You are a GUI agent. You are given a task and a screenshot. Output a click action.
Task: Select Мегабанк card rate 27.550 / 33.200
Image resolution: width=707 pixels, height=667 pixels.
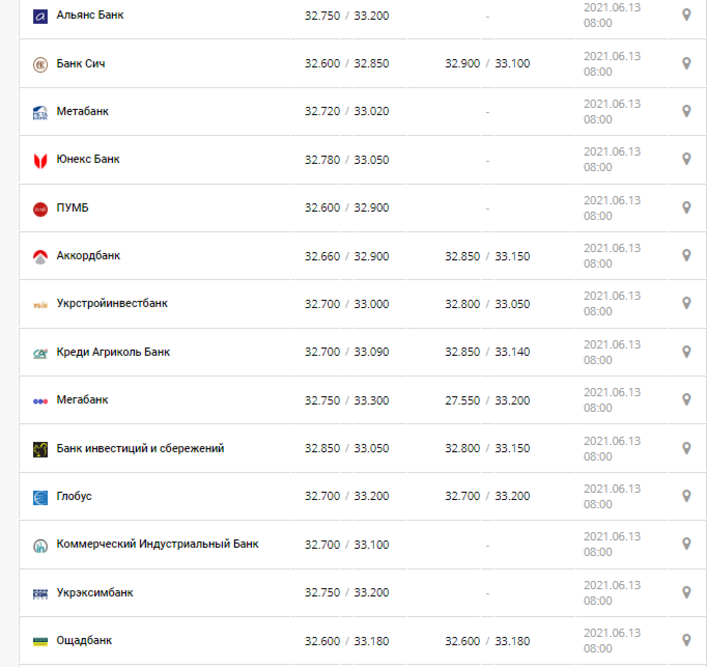(x=487, y=400)
